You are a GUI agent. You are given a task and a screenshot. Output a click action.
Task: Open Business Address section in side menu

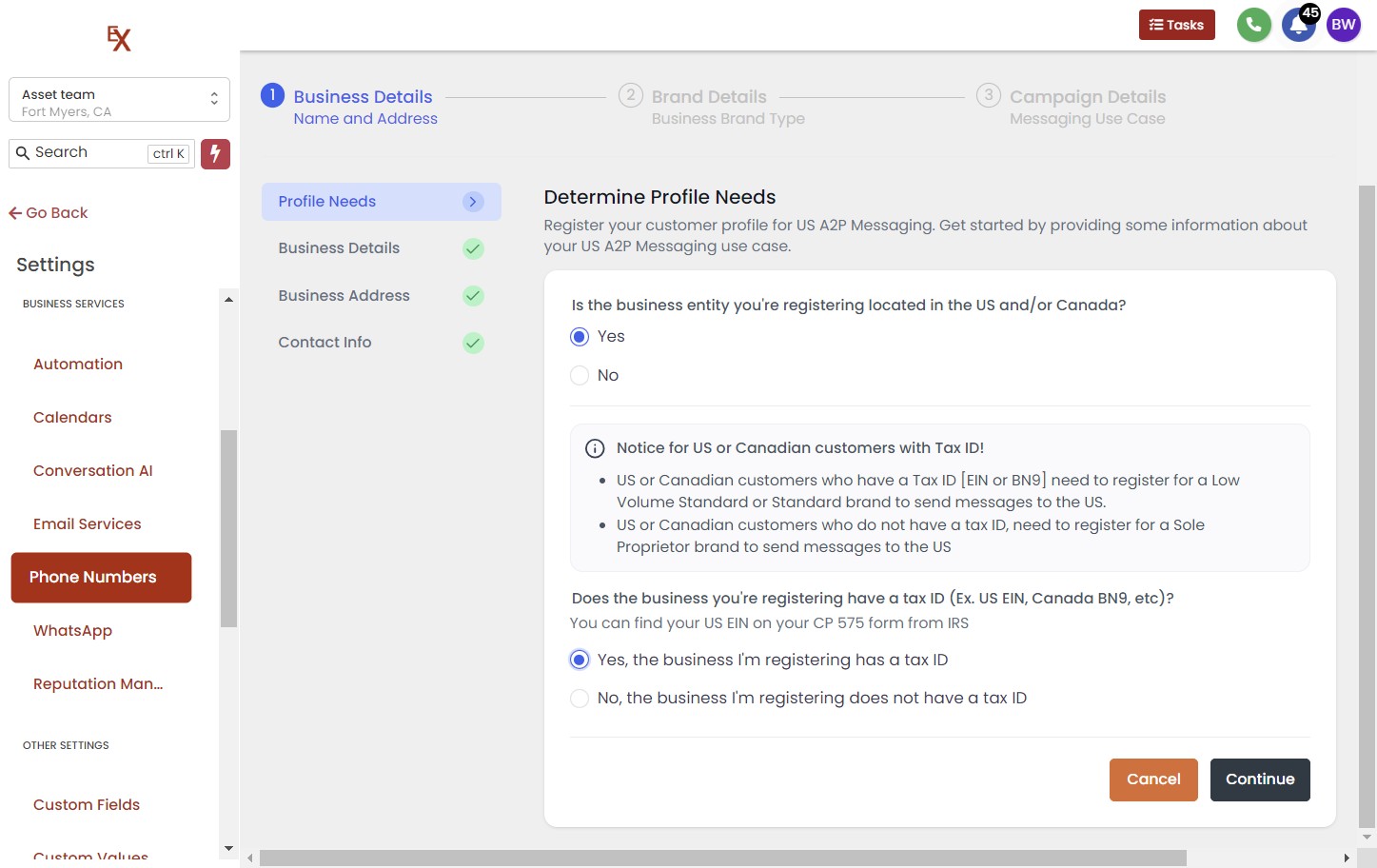(x=344, y=296)
